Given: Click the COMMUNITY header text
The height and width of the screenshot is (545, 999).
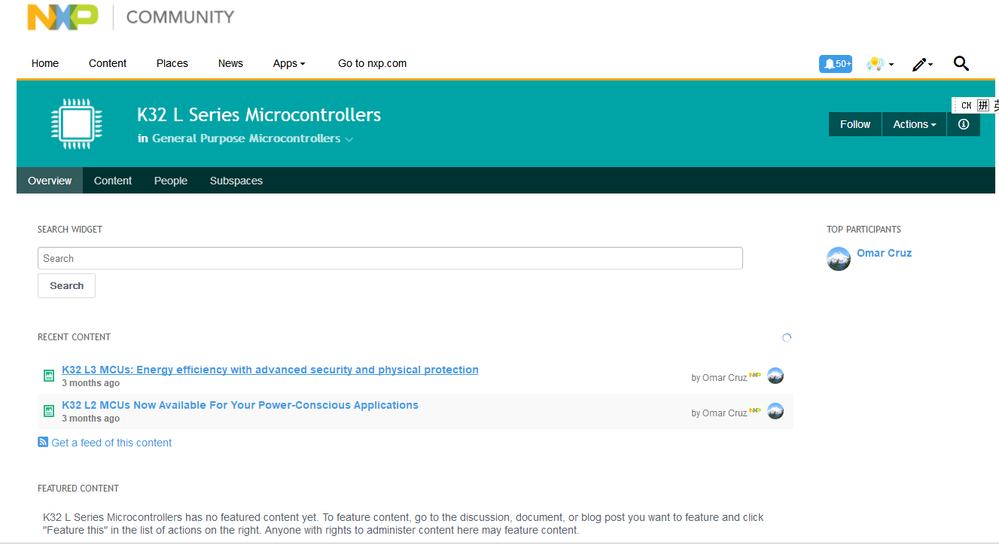Looking at the screenshot, I should click(180, 17).
